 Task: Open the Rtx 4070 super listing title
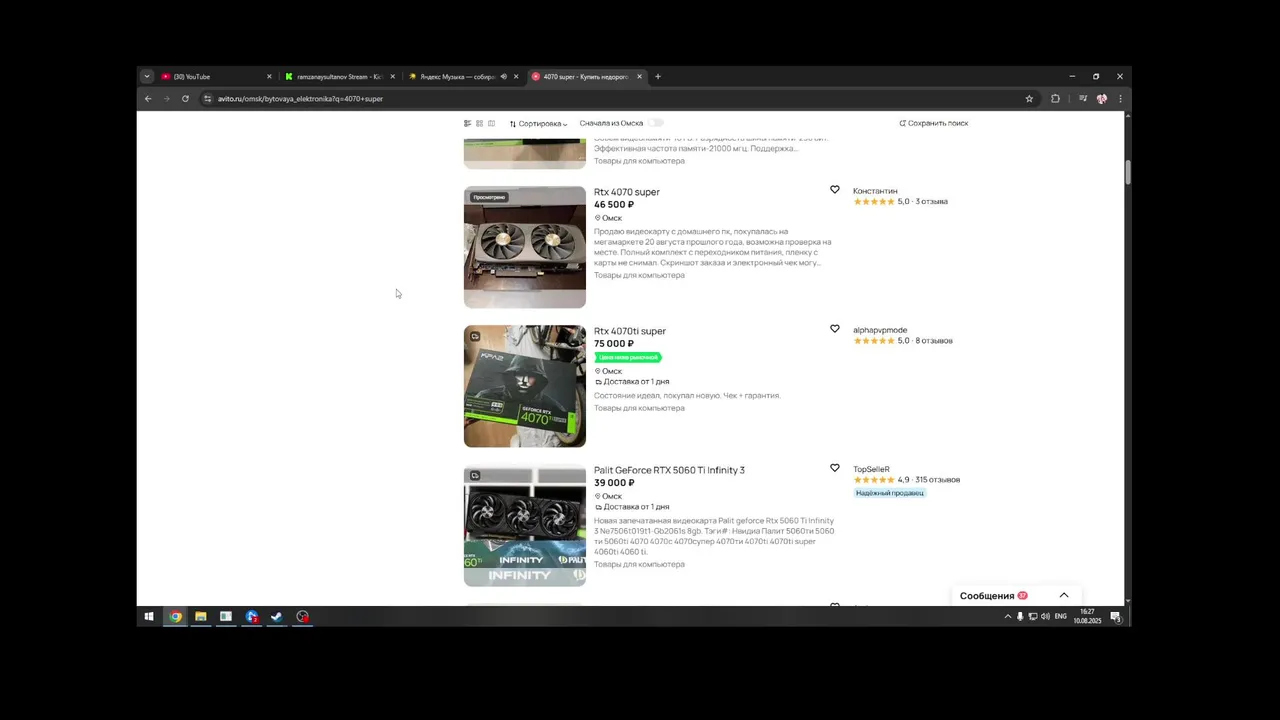(x=627, y=192)
